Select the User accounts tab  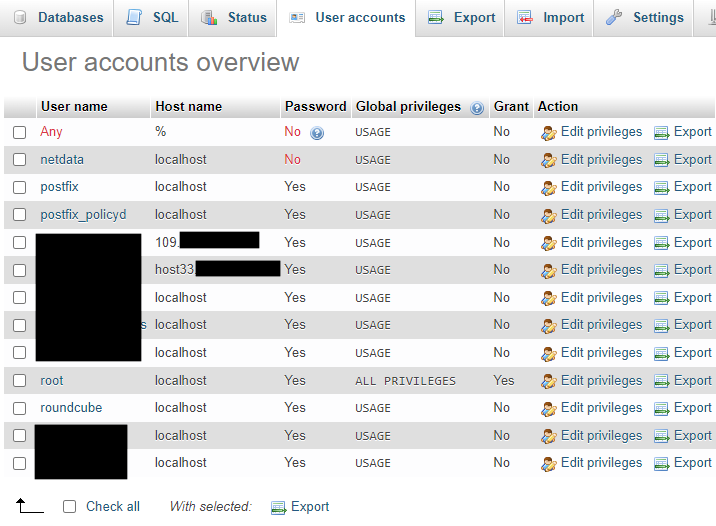click(346, 18)
